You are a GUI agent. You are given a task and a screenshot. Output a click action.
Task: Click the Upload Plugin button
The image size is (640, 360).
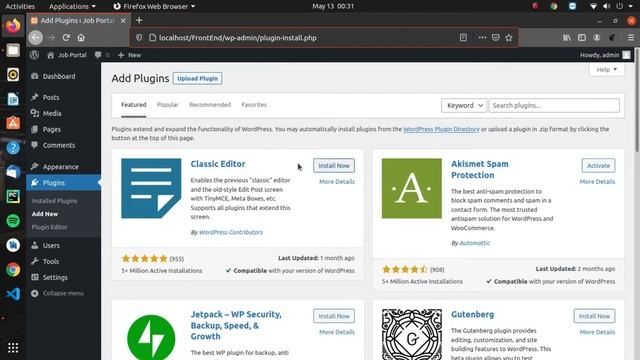[x=198, y=78]
